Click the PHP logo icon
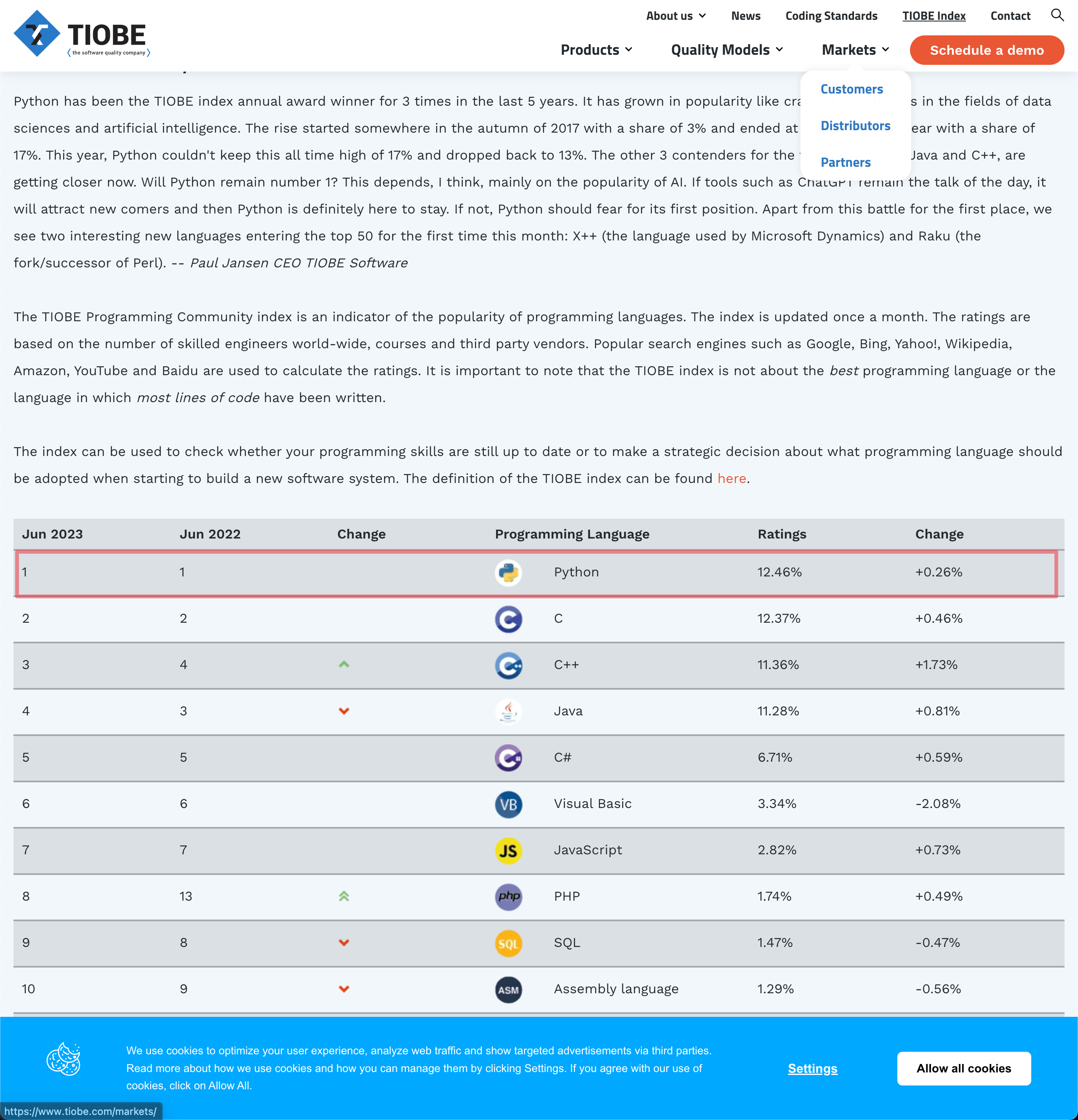The image size is (1078, 1120). (508, 896)
